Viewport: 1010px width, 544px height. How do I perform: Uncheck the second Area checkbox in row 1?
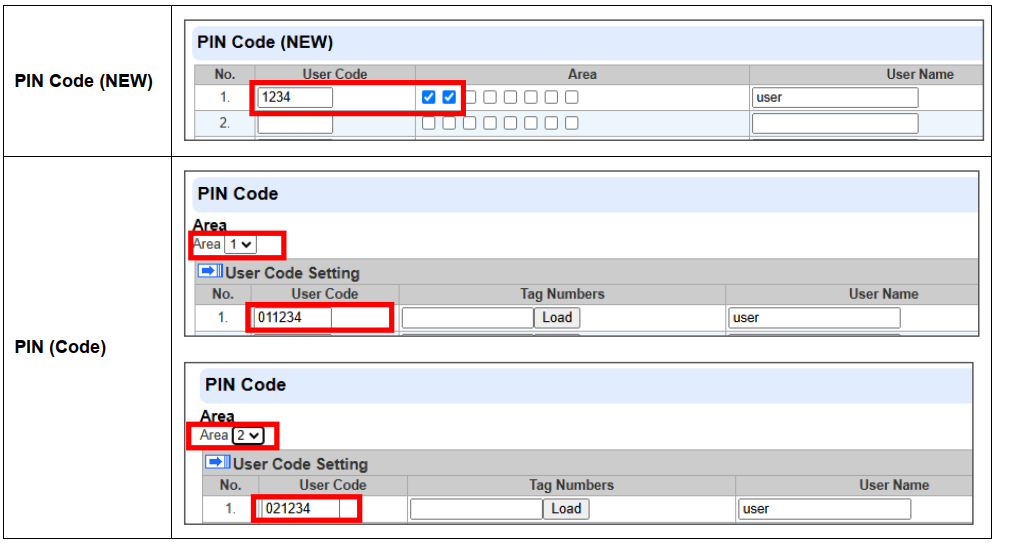(x=449, y=97)
